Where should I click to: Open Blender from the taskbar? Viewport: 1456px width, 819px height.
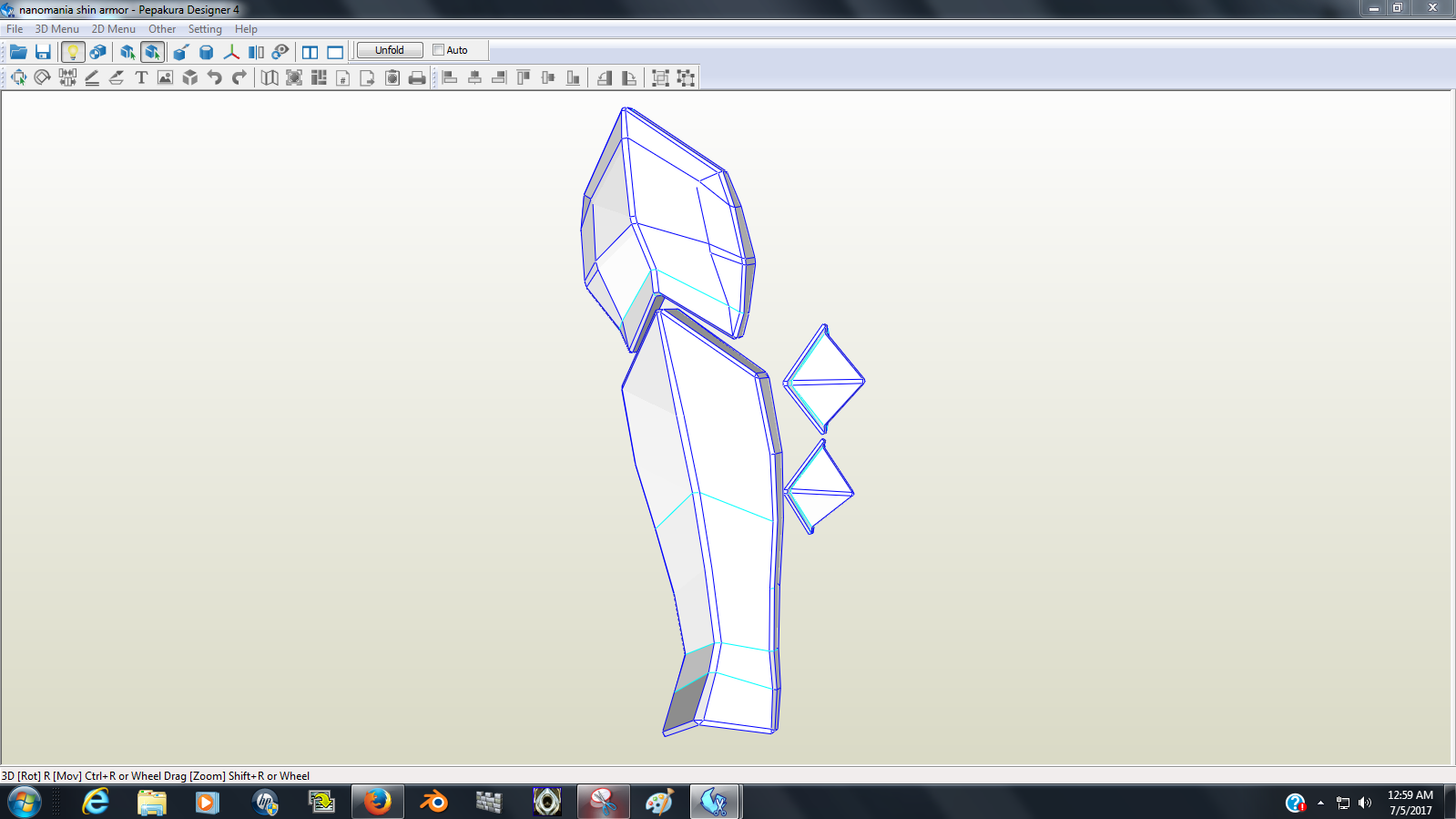pyautogui.click(x=434, y=803)
